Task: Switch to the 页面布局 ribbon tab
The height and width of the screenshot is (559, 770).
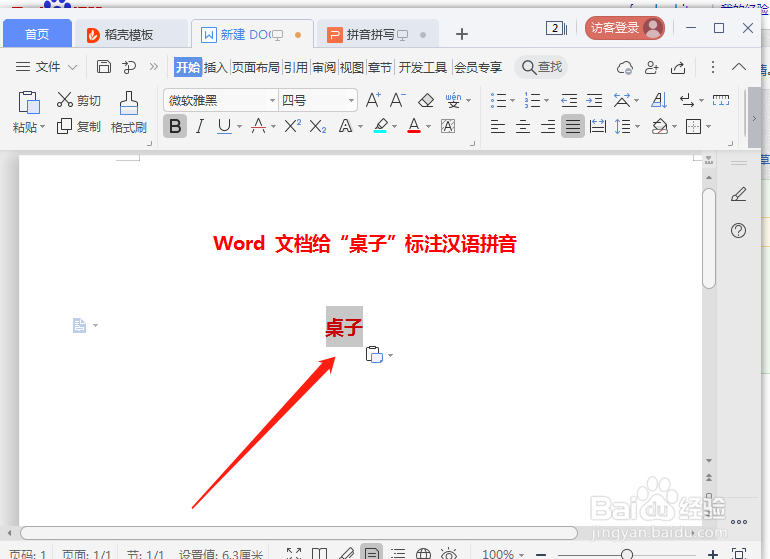Action: (x=255, y=67)
